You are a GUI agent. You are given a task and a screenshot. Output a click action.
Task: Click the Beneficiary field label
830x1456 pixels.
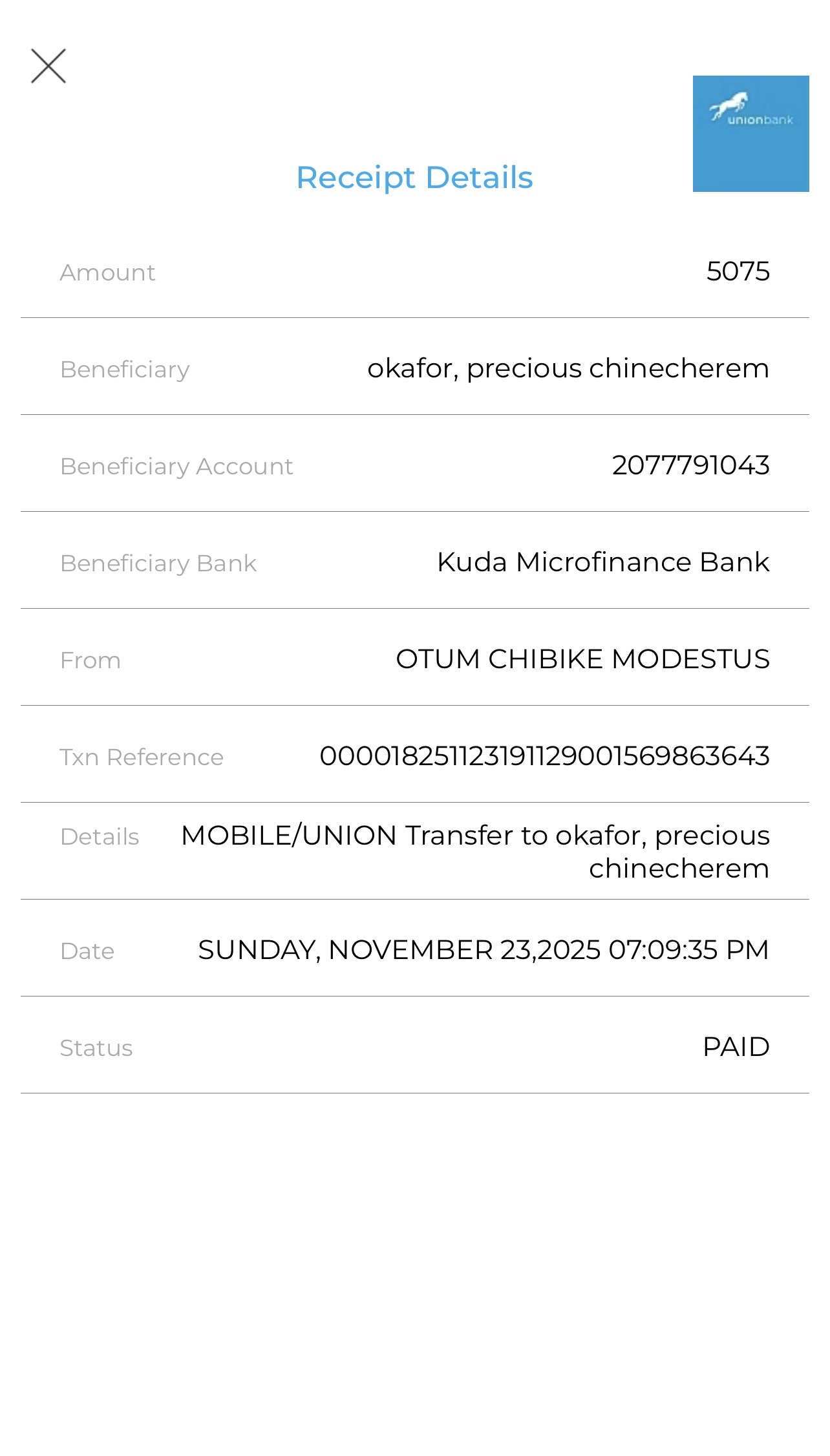point(125,370)
